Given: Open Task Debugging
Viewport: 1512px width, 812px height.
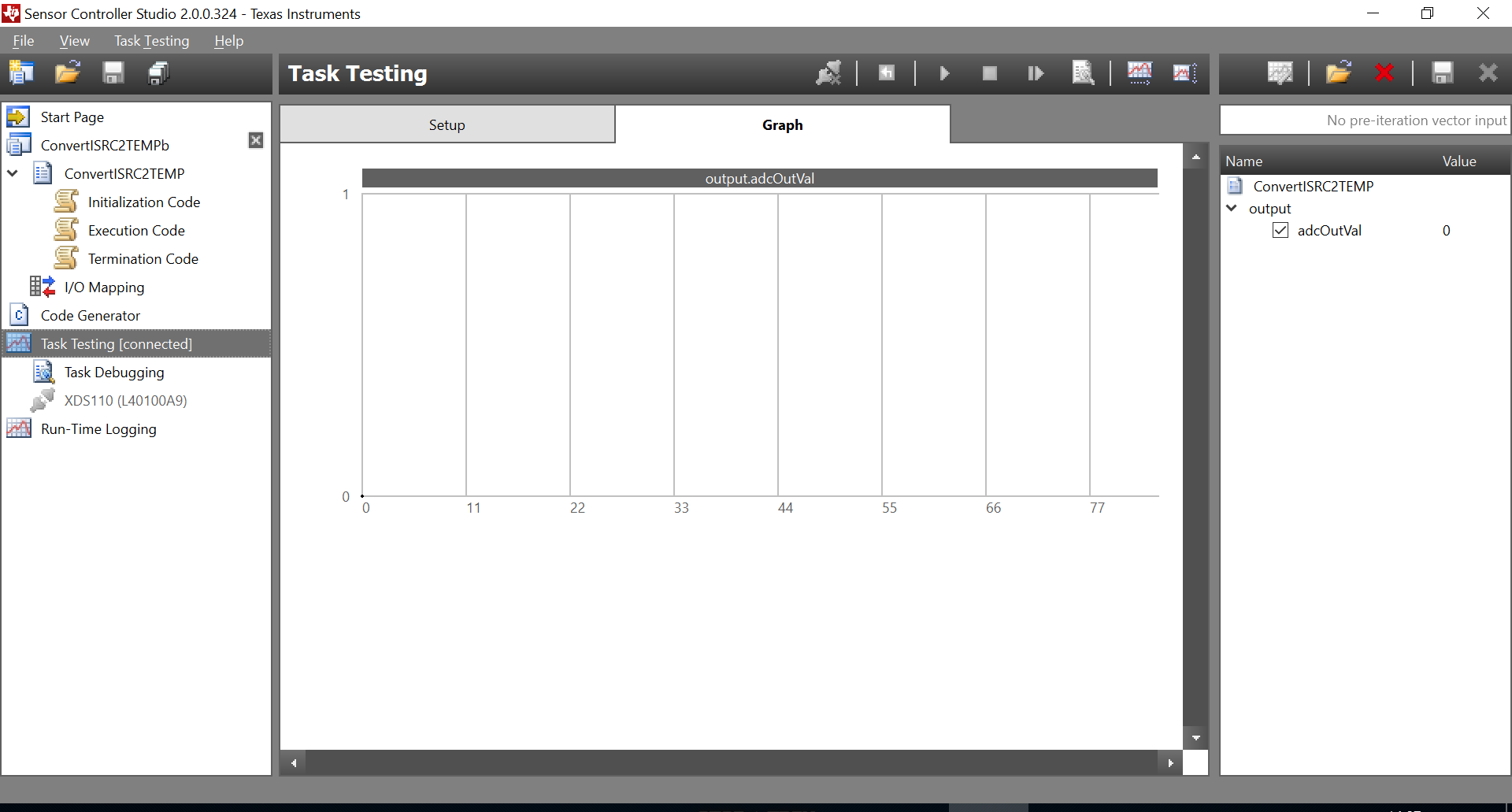Looking at the screenshot, I should pyautogui.click(x=114, y=373).
